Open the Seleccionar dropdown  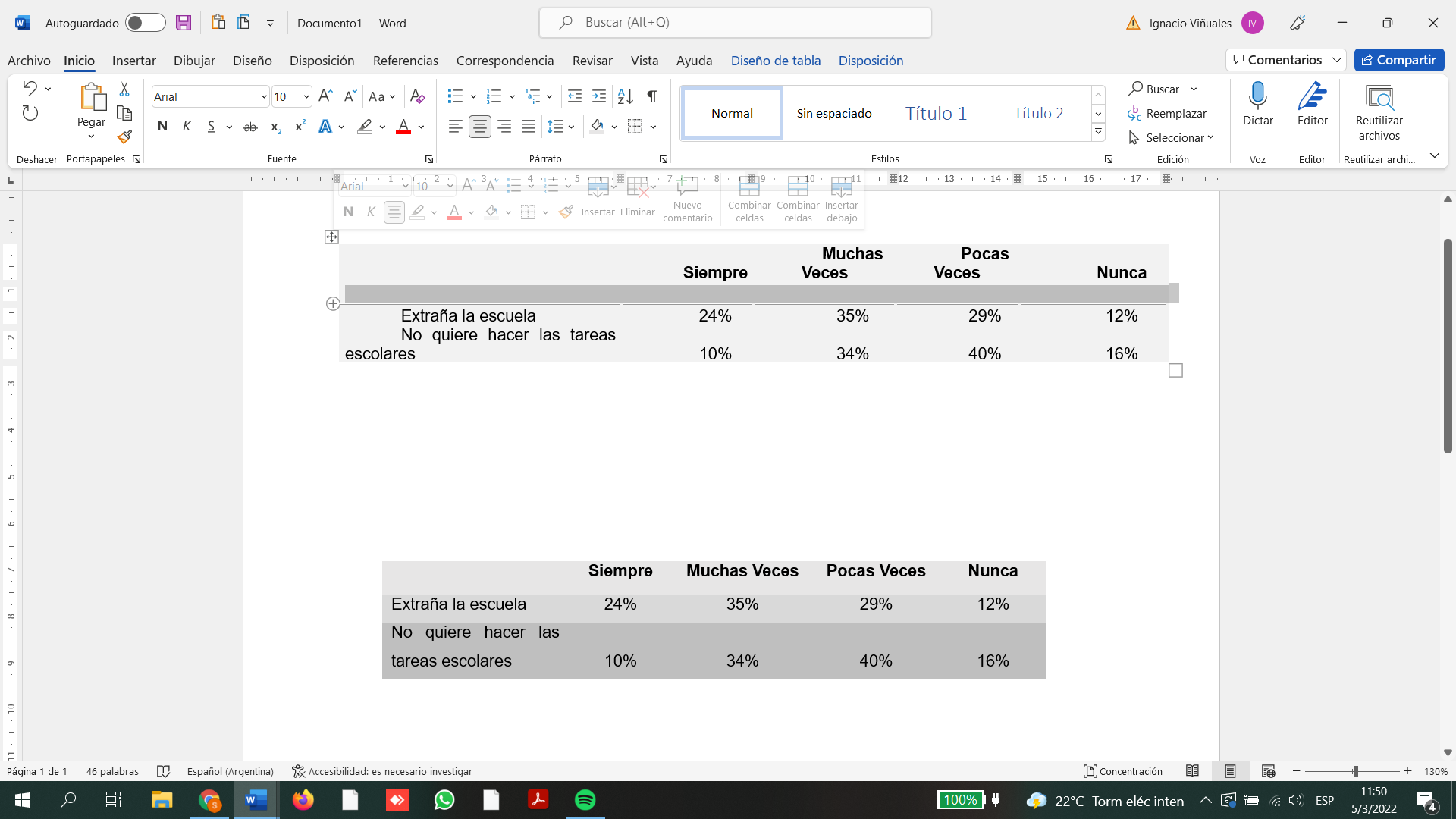[x=1172, y=137]
